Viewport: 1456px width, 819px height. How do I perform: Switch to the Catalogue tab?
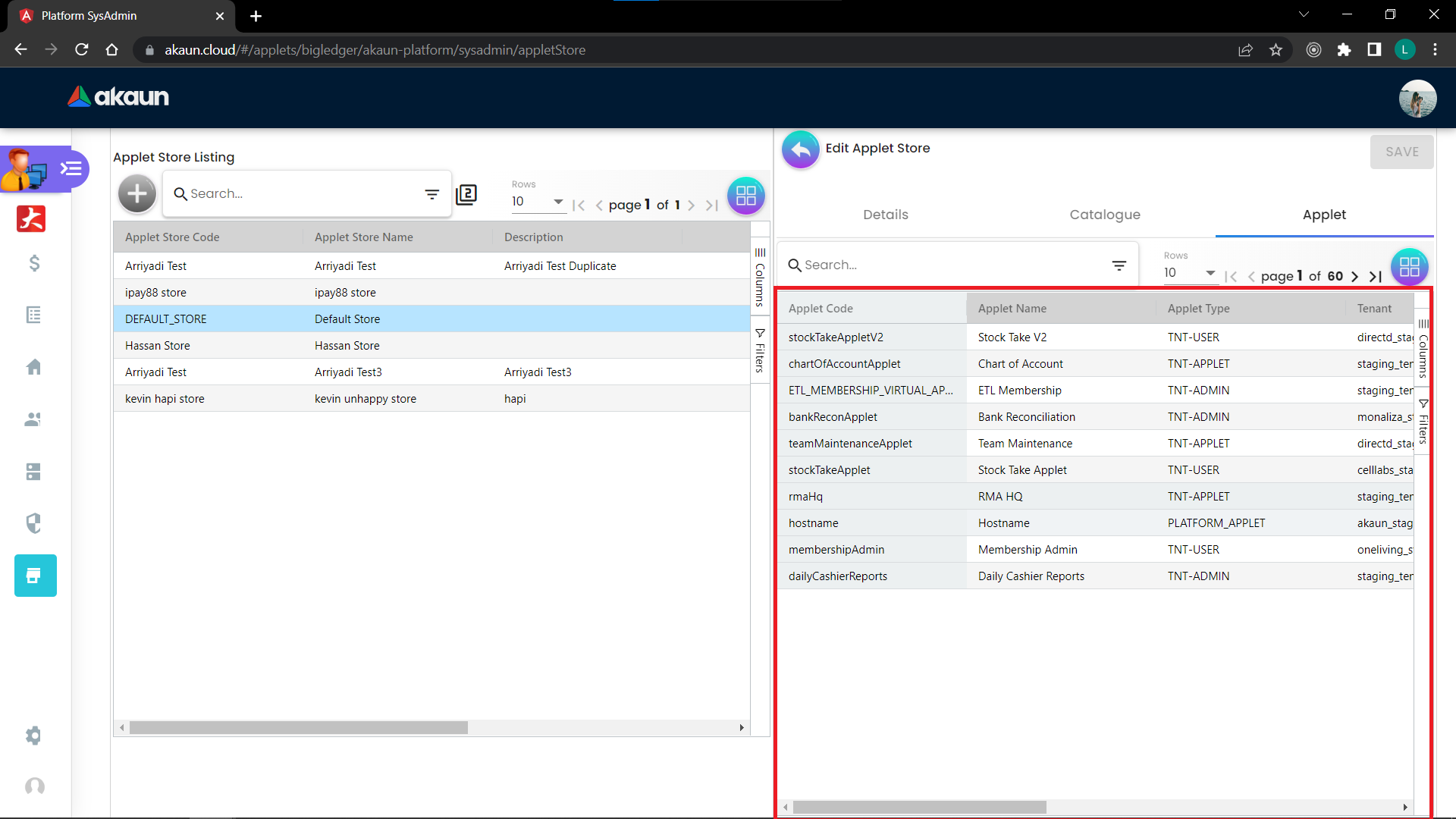(x=1104, y=215)
